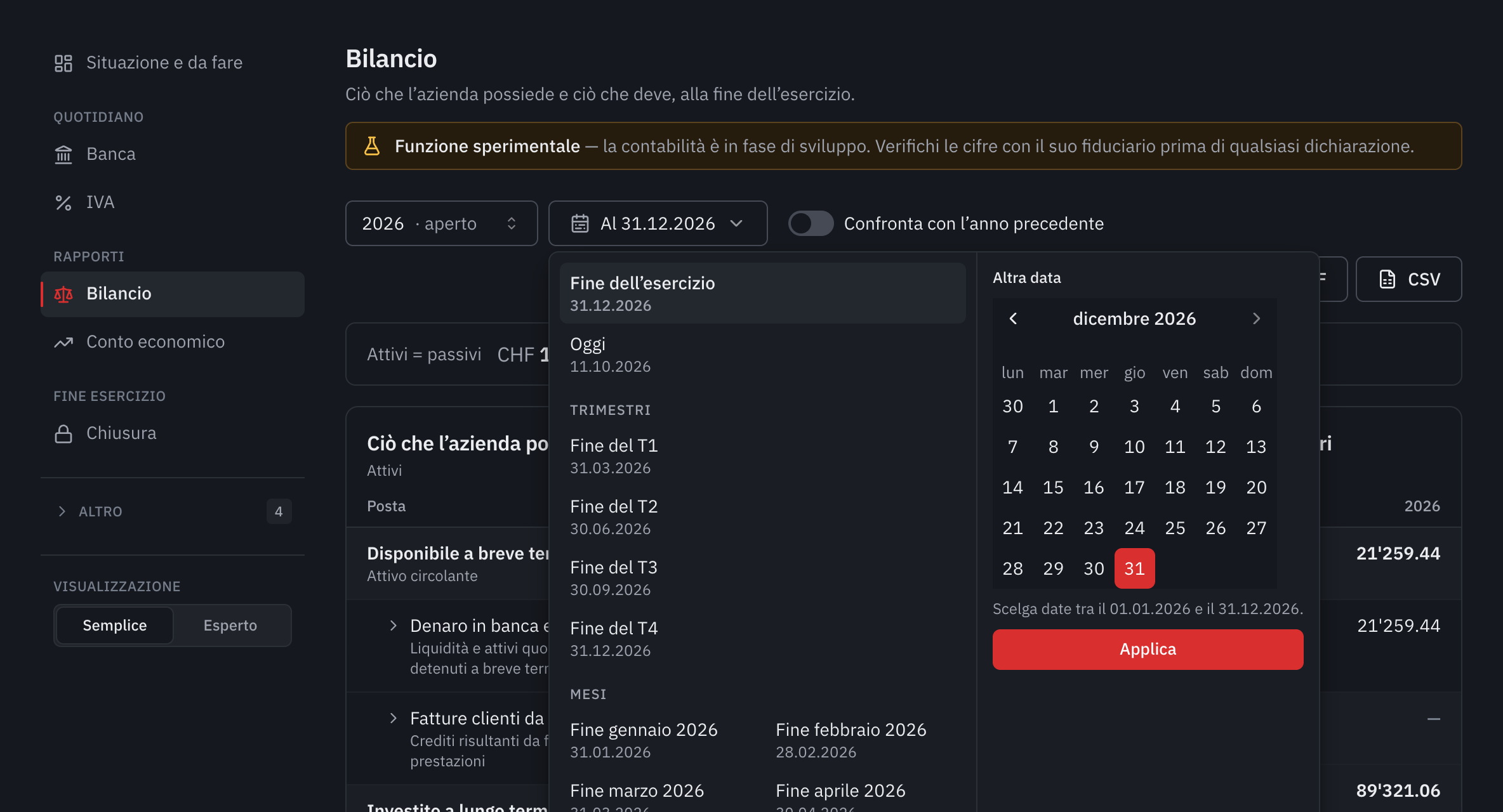Expand the Denaro in banca row
Image resolution: width=1503 pixels, height=812 pixels.
point(394,625)
